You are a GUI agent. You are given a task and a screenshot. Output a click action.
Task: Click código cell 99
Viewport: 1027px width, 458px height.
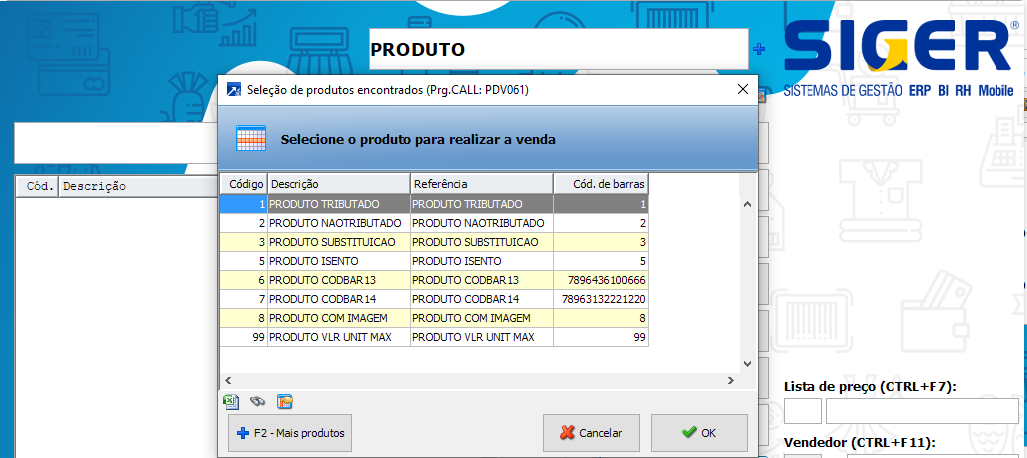click(243, 337)
